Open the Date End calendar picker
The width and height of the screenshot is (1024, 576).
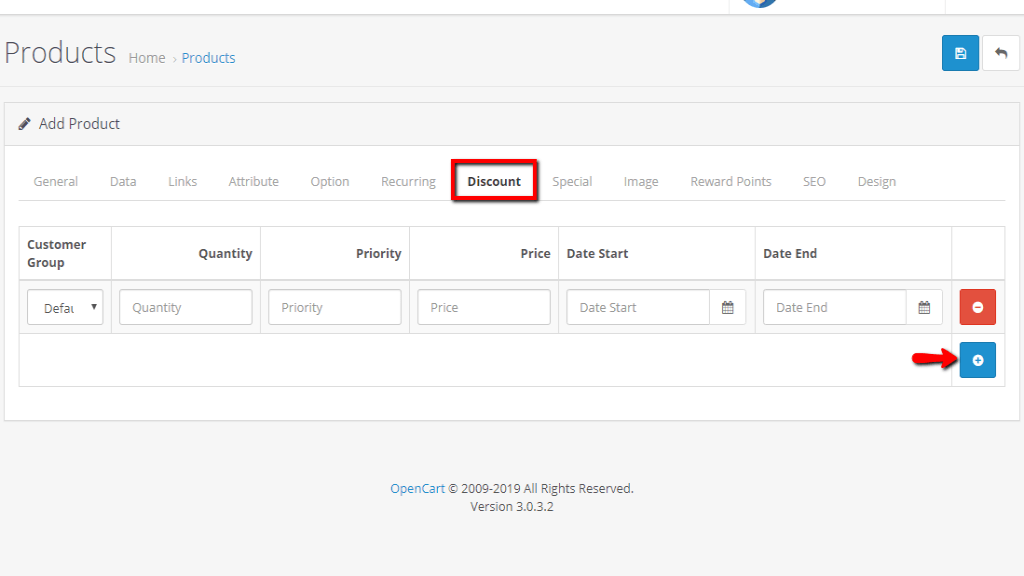tap(925, 307)
